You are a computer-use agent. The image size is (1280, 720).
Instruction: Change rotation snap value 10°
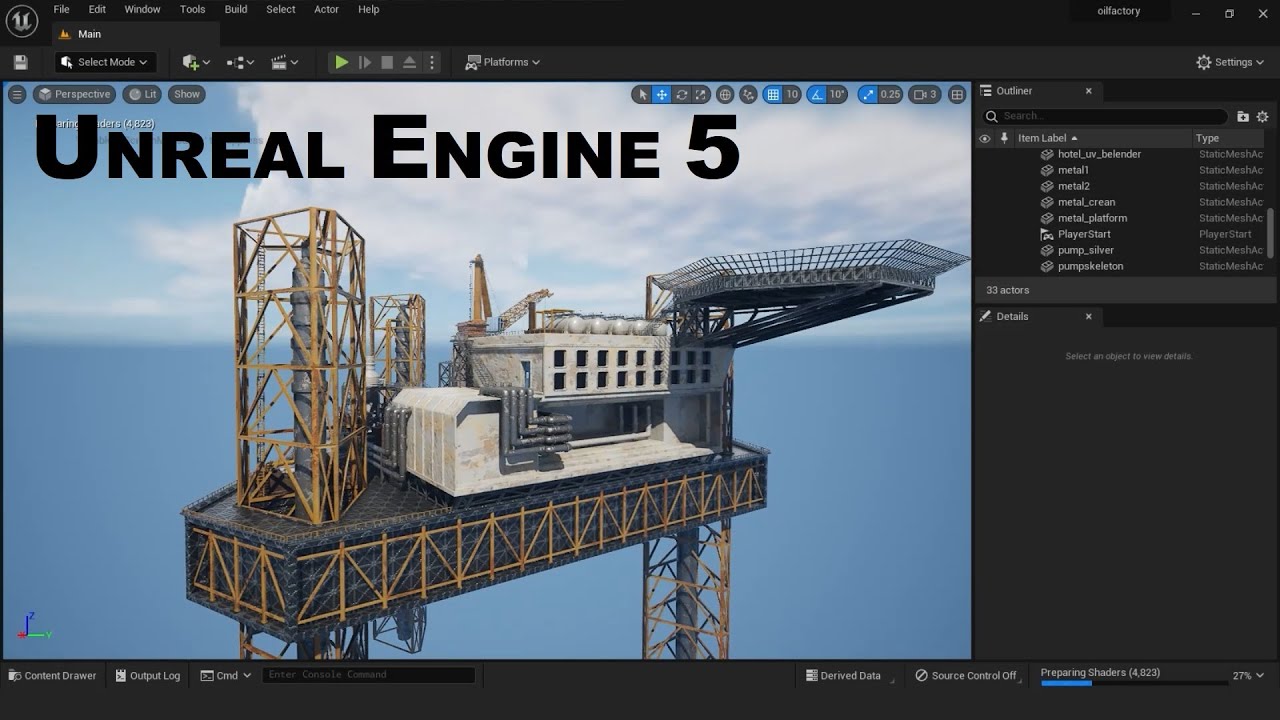tap(838, 95)
